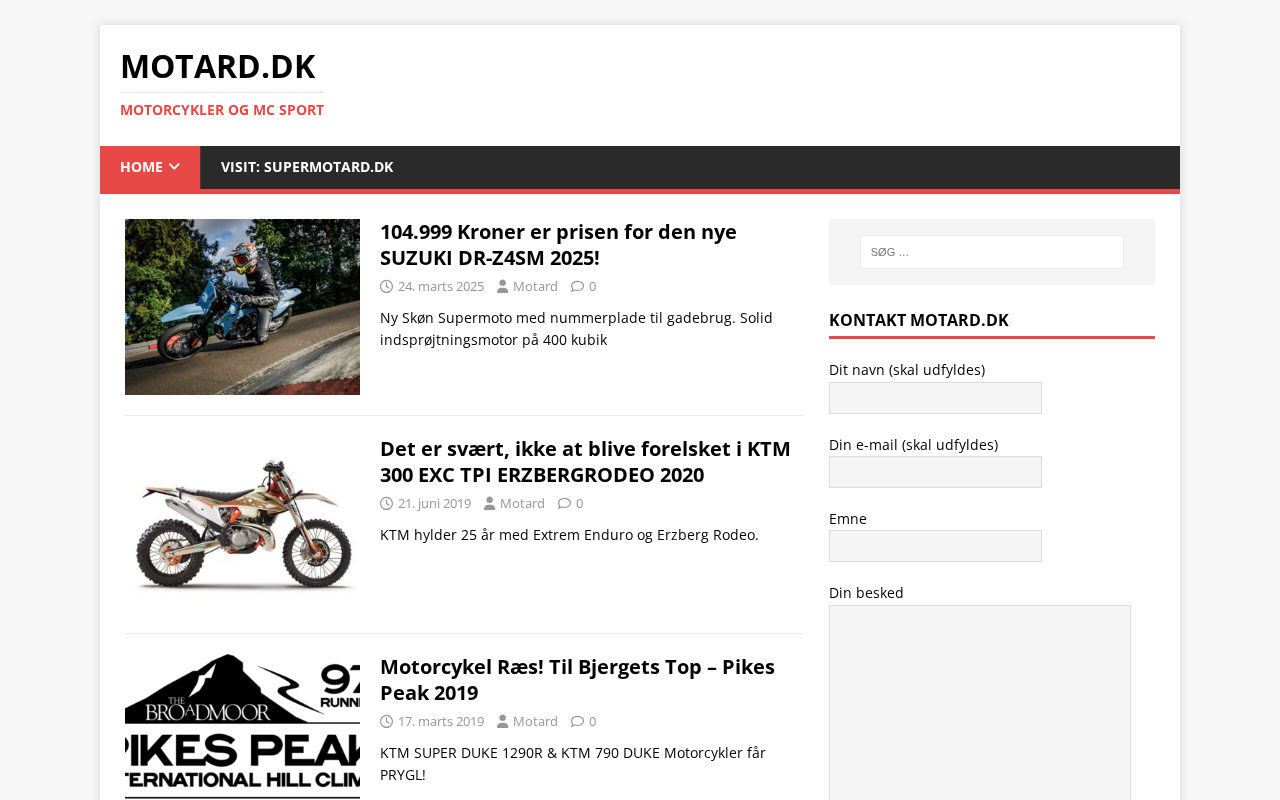The image size is (1280, 800).
Task: Open author Motard on the Pikes Peak article
Action: coord(535,721)
